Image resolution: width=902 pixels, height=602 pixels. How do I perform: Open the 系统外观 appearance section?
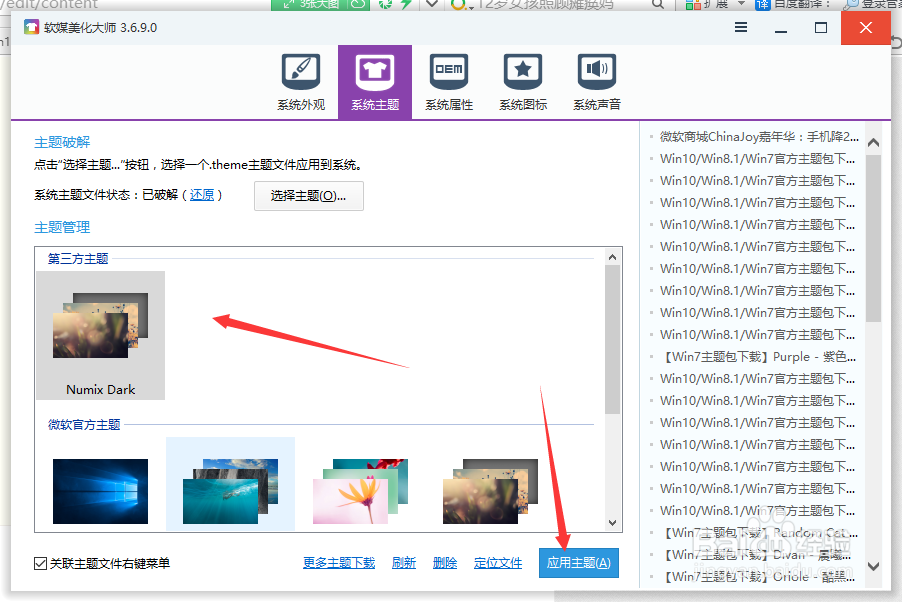(x=301, y=82)
